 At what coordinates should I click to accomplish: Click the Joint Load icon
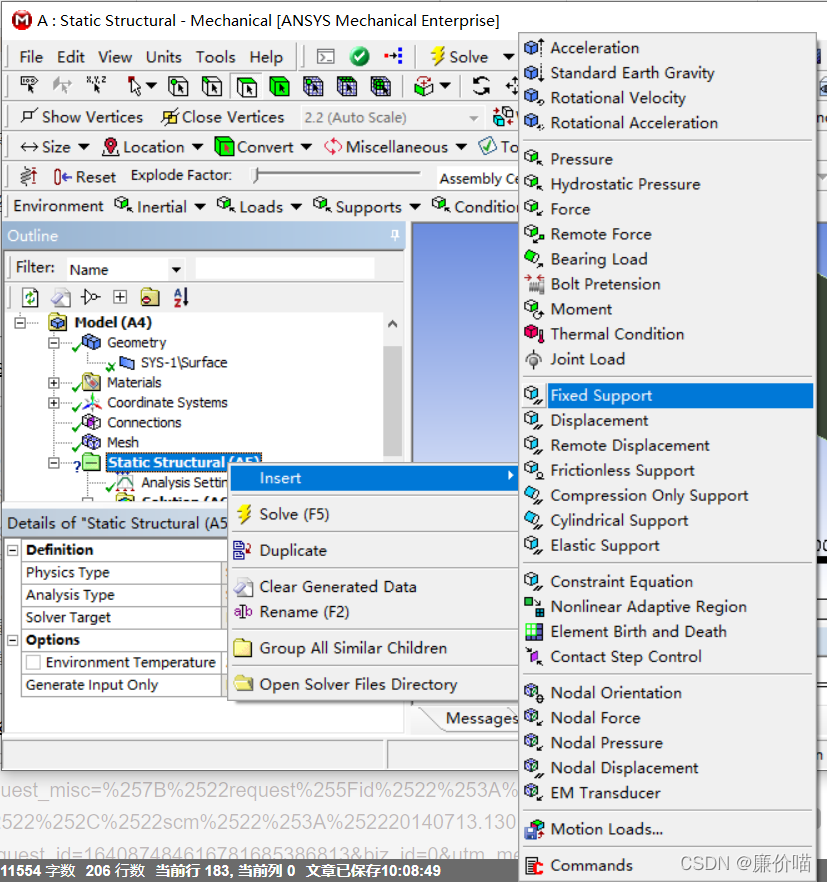pyautogui.click(x=534, y=359)
